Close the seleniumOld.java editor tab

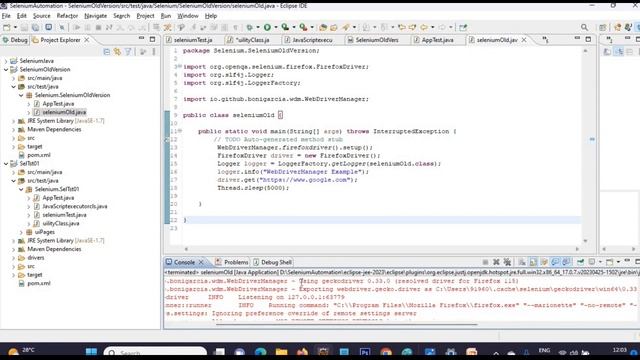524,40
